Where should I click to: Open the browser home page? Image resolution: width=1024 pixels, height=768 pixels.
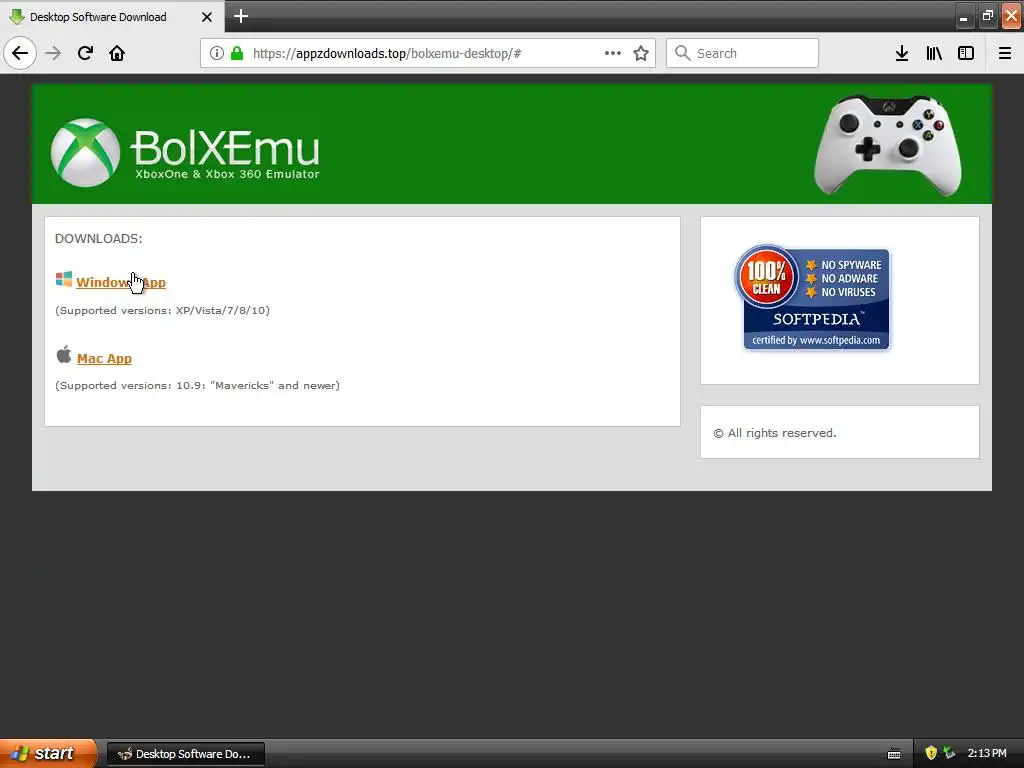coord(117,53)
